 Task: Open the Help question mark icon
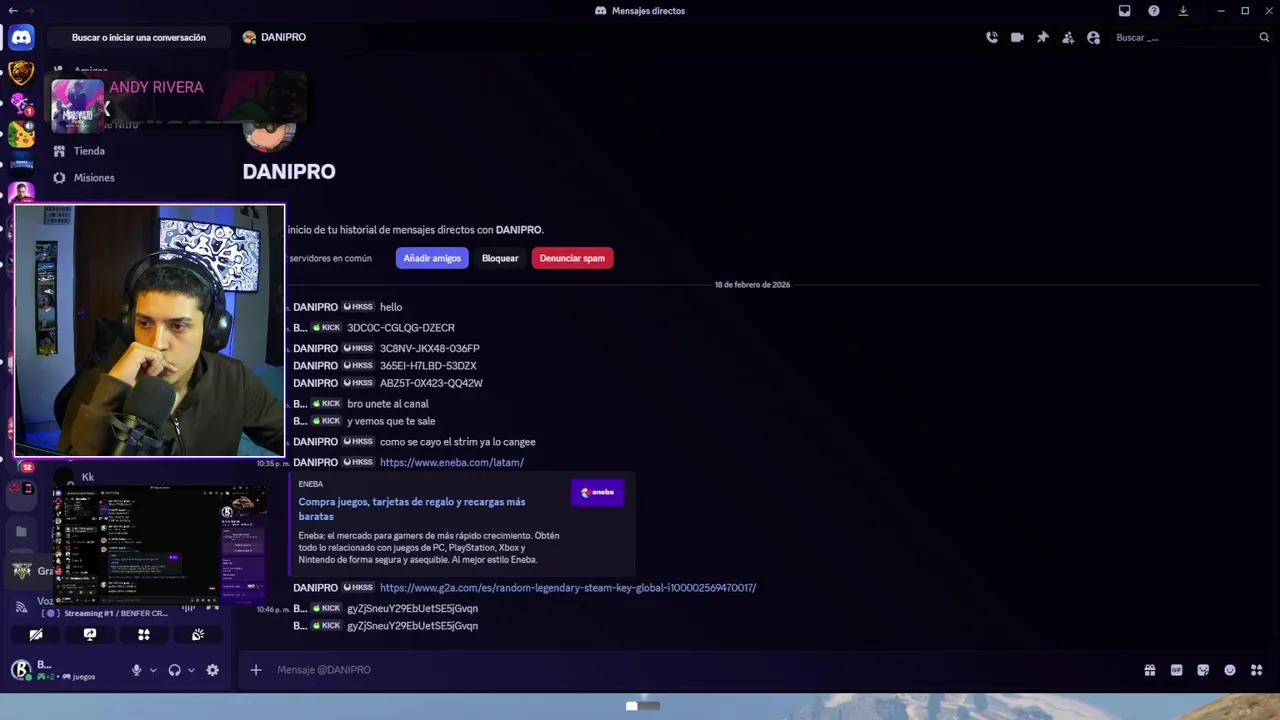coord(1154,10)
